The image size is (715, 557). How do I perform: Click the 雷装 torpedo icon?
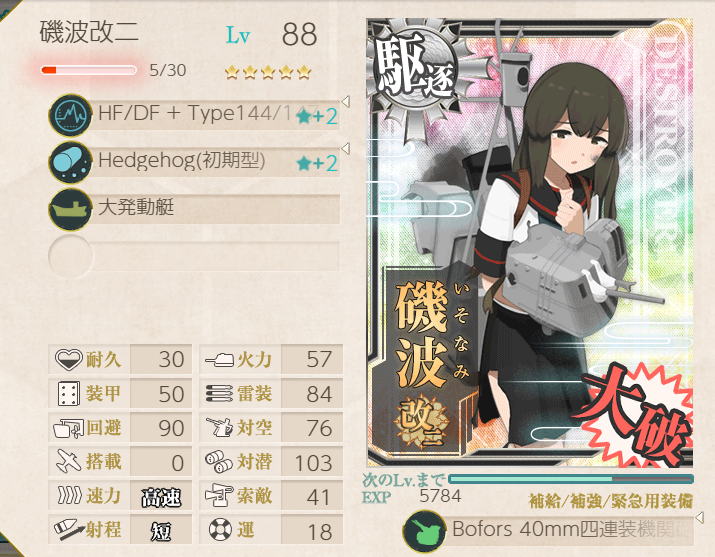tap(219, 393)
